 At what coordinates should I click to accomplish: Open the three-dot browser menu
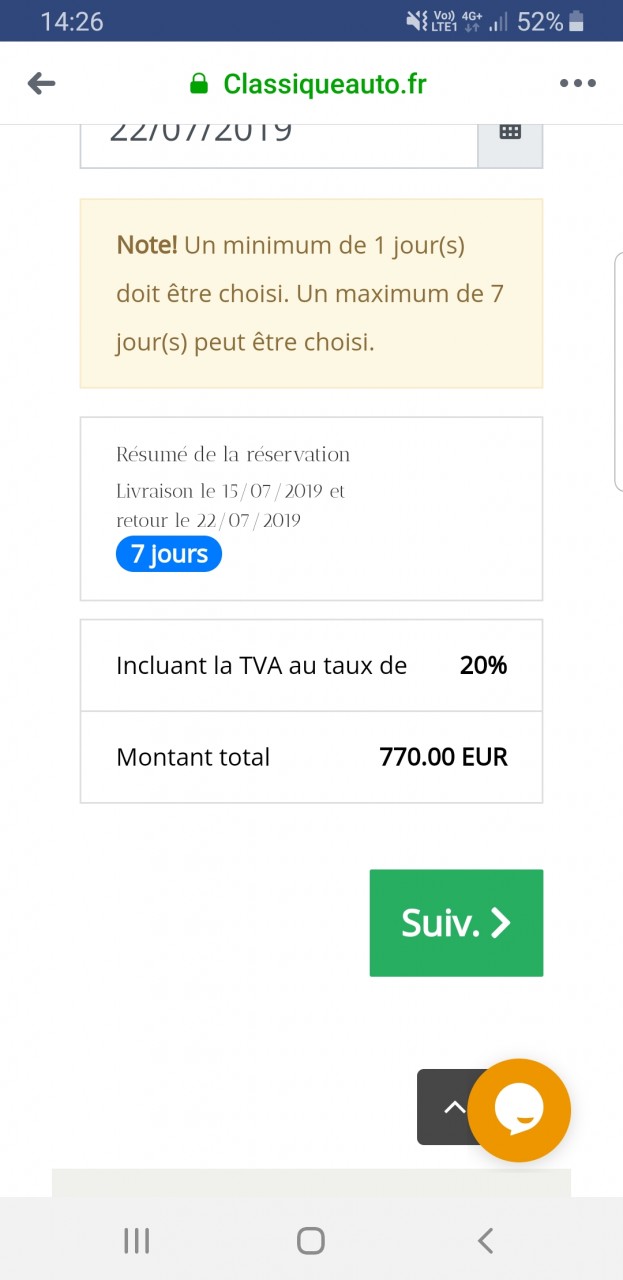coord(577,83)
